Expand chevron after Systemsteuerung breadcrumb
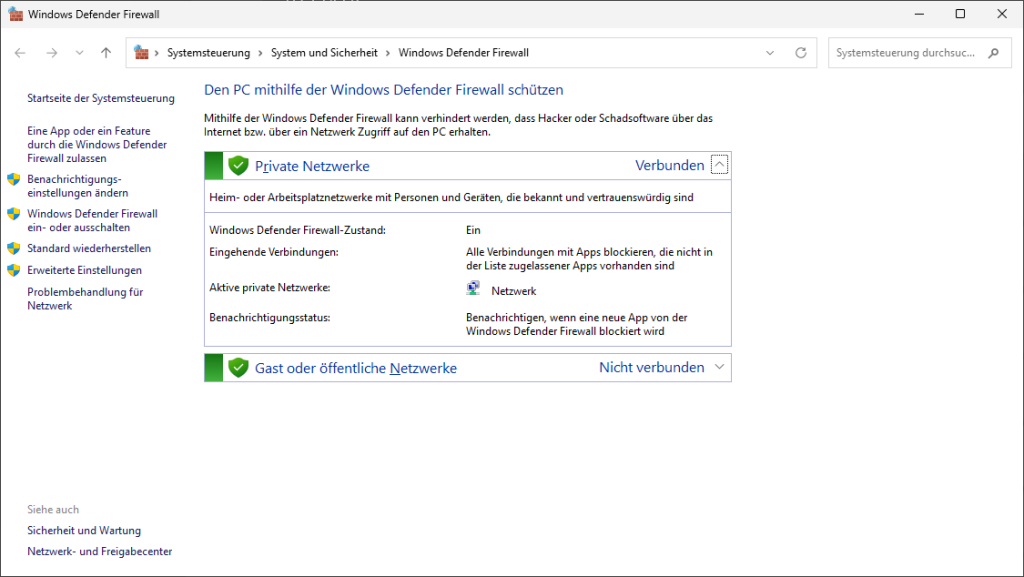This screenshot has width=1024, height=577. point(261,53)
